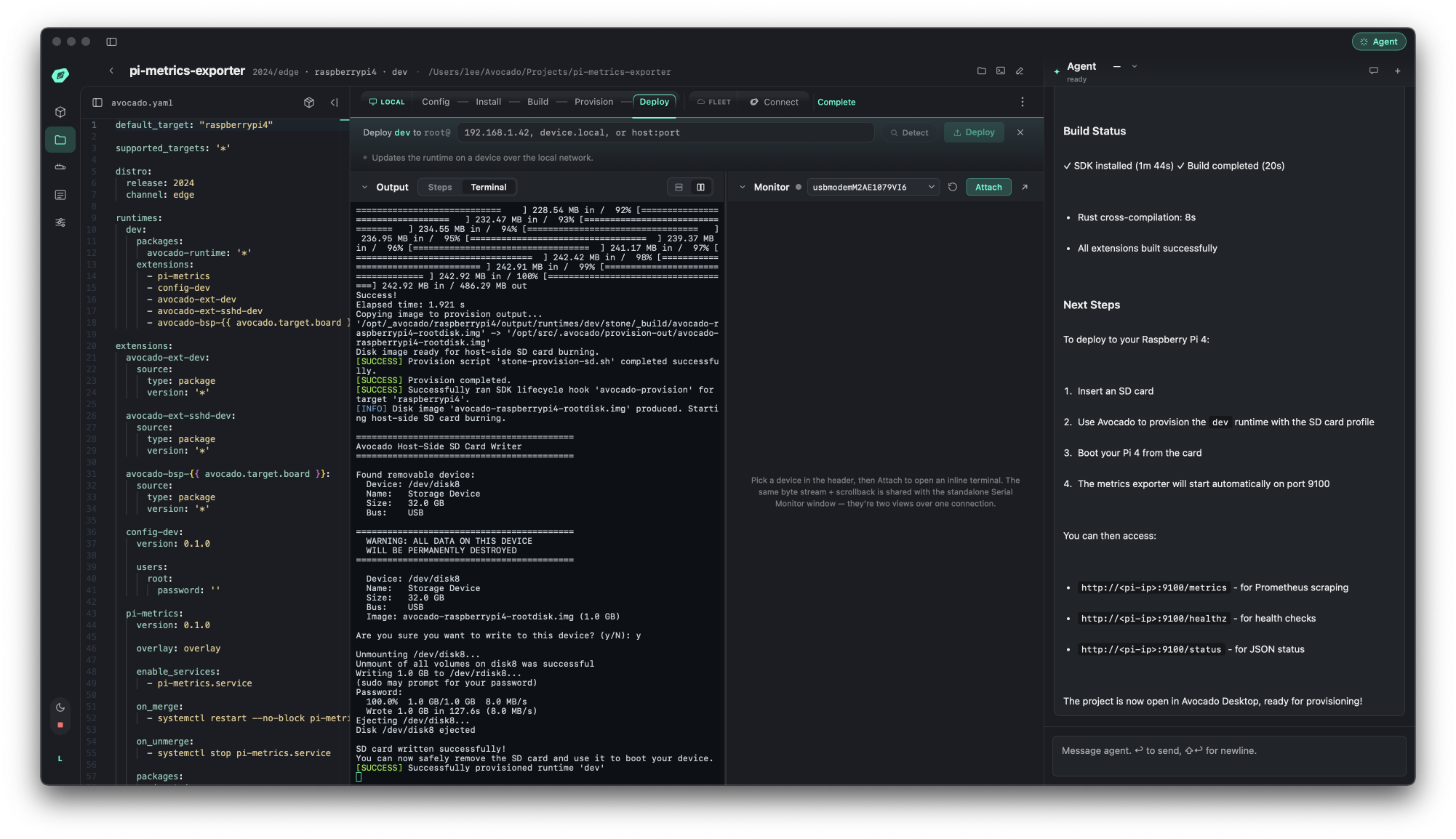Open the devices icon in the left sidebar
The image size is (1456, 839).
pos(60,167)
